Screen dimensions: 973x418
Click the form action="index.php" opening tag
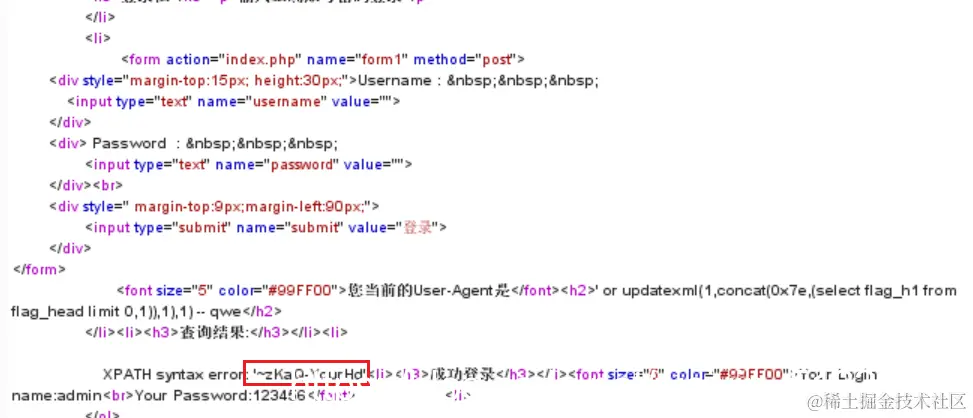click(323, 60)
